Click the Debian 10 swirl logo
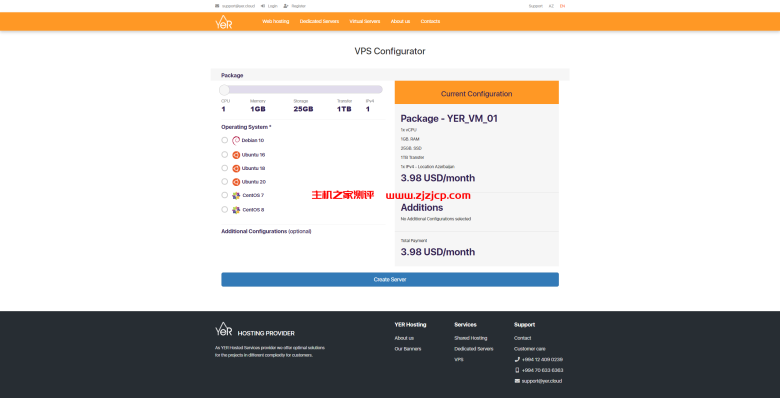This screenshot has width=780, height=398. tap(236, 140)
